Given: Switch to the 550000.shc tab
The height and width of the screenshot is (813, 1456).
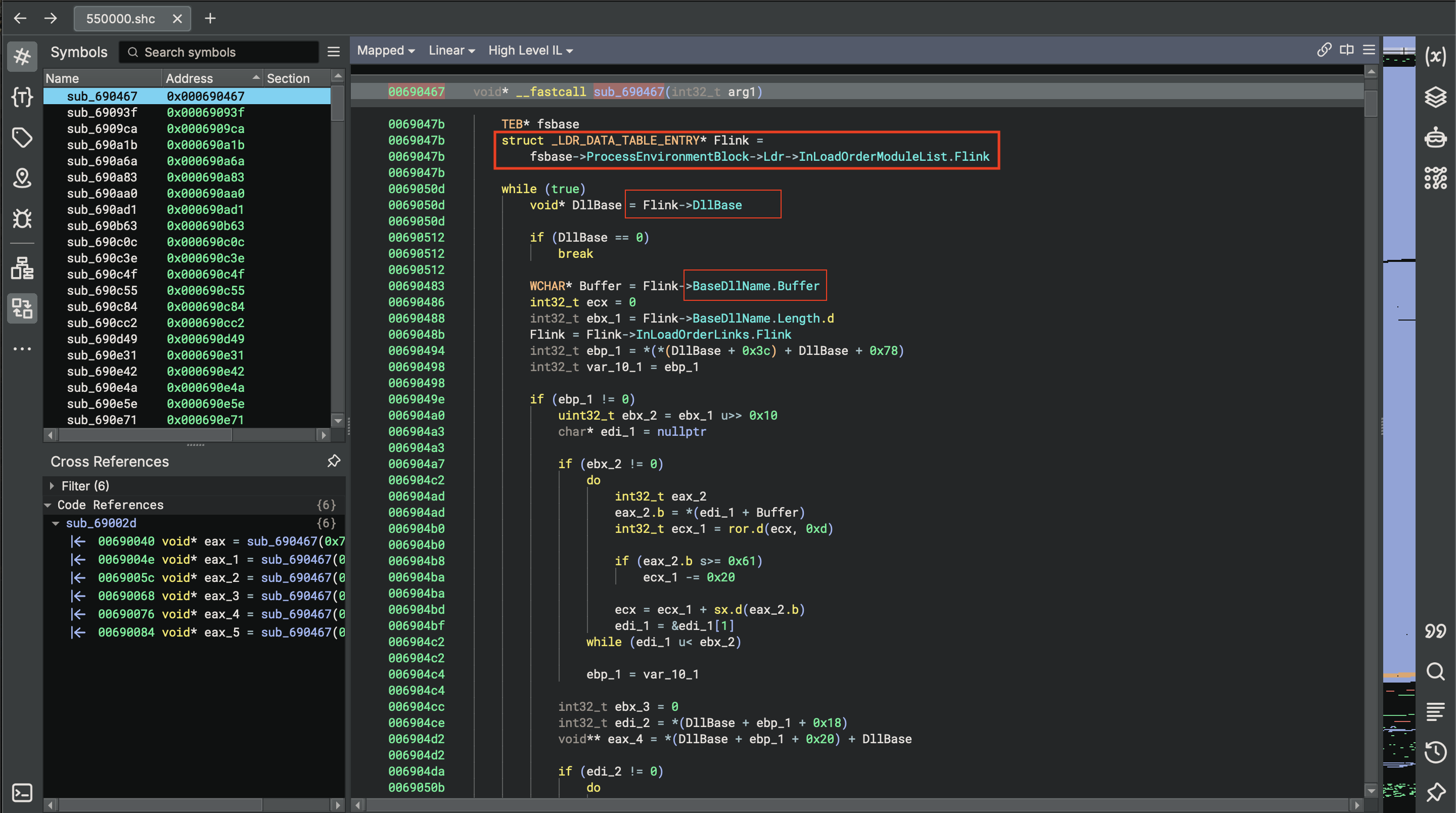Looking at the screenshot, I should click(x=120, y=19).
